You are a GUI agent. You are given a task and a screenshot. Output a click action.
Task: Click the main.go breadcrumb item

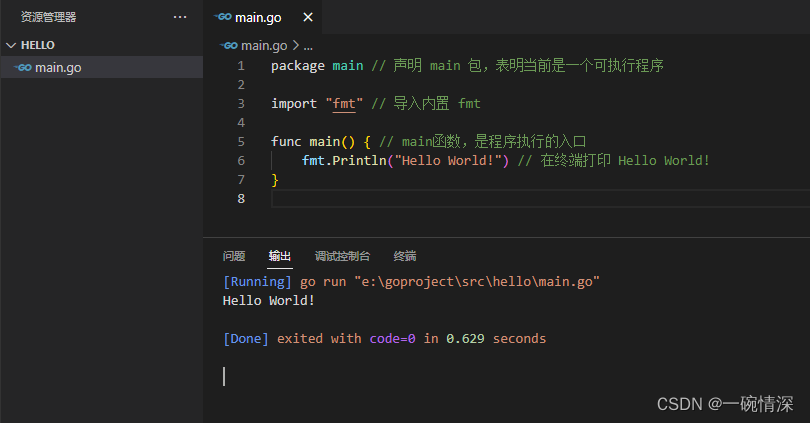(264, 45)
